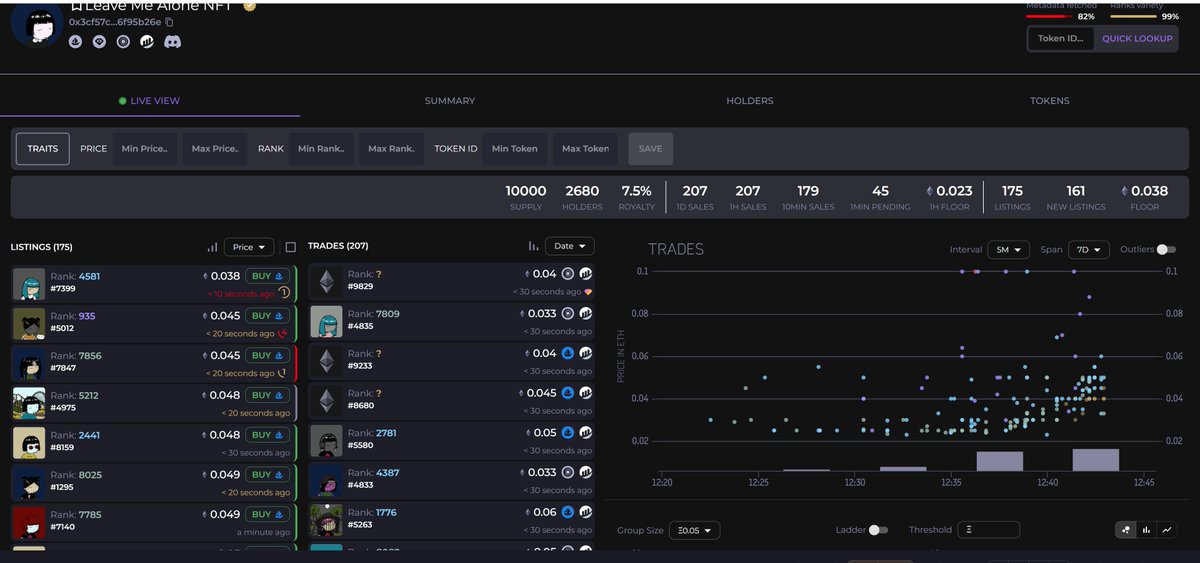This screenshot has height=563, width=1200.
Task: Open the gem marketplace icon under the address
Action: pyautogui.click(x=99, y=42)
